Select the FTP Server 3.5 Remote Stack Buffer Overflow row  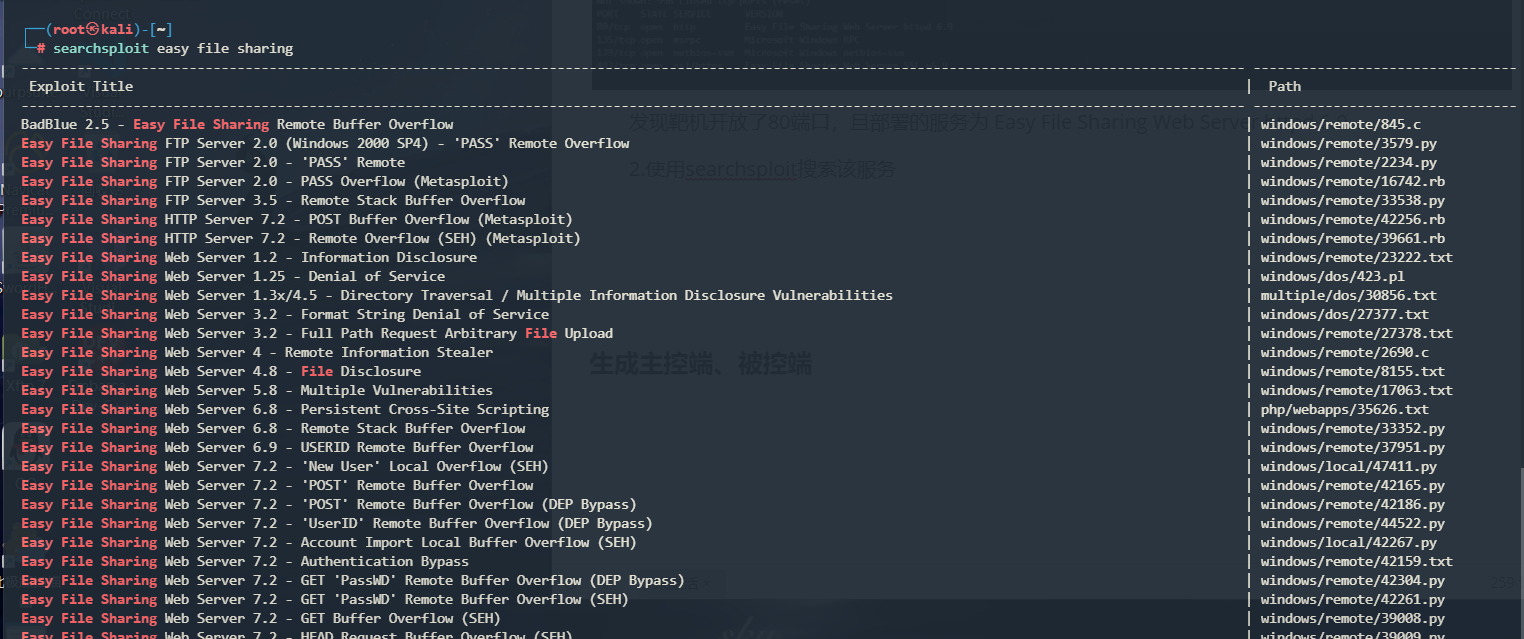click(x=273, y=200)
